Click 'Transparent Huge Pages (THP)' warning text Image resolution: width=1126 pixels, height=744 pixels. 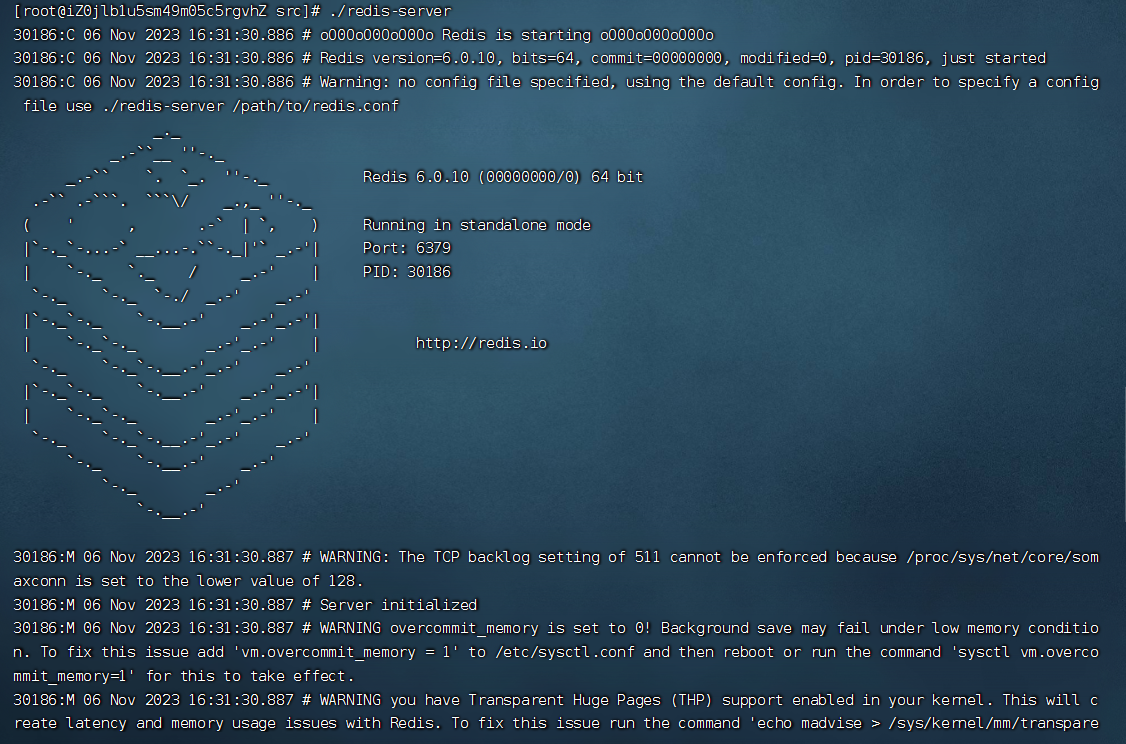pyautogui.click(x=590, y=700)
